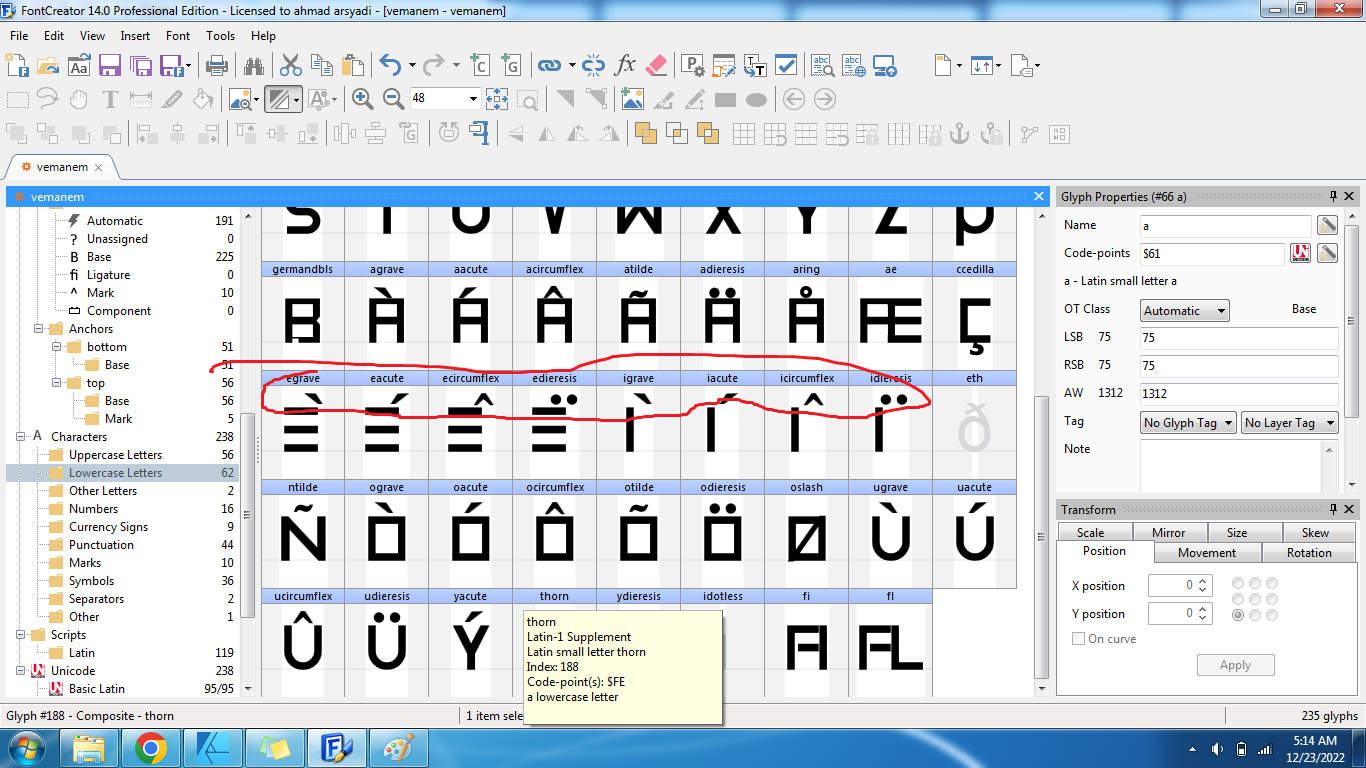Click the Add Characters icon with C
1366x768 pixels.
(x=479, y=66)
